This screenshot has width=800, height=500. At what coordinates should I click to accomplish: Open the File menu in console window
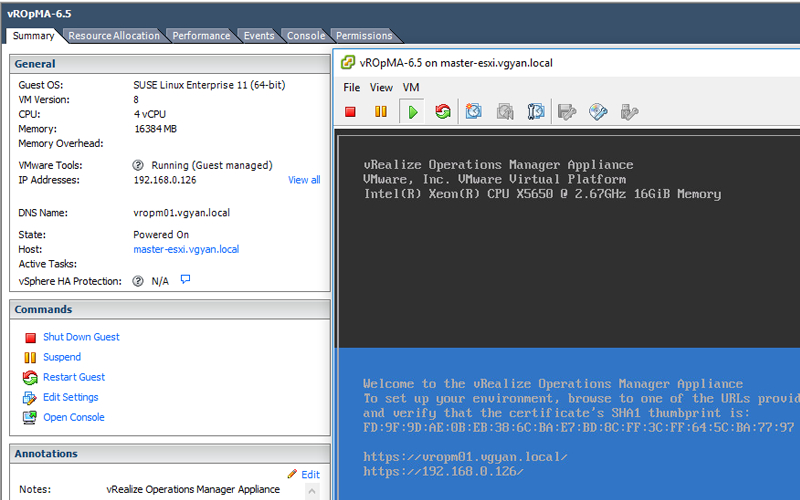click(351, 88)
